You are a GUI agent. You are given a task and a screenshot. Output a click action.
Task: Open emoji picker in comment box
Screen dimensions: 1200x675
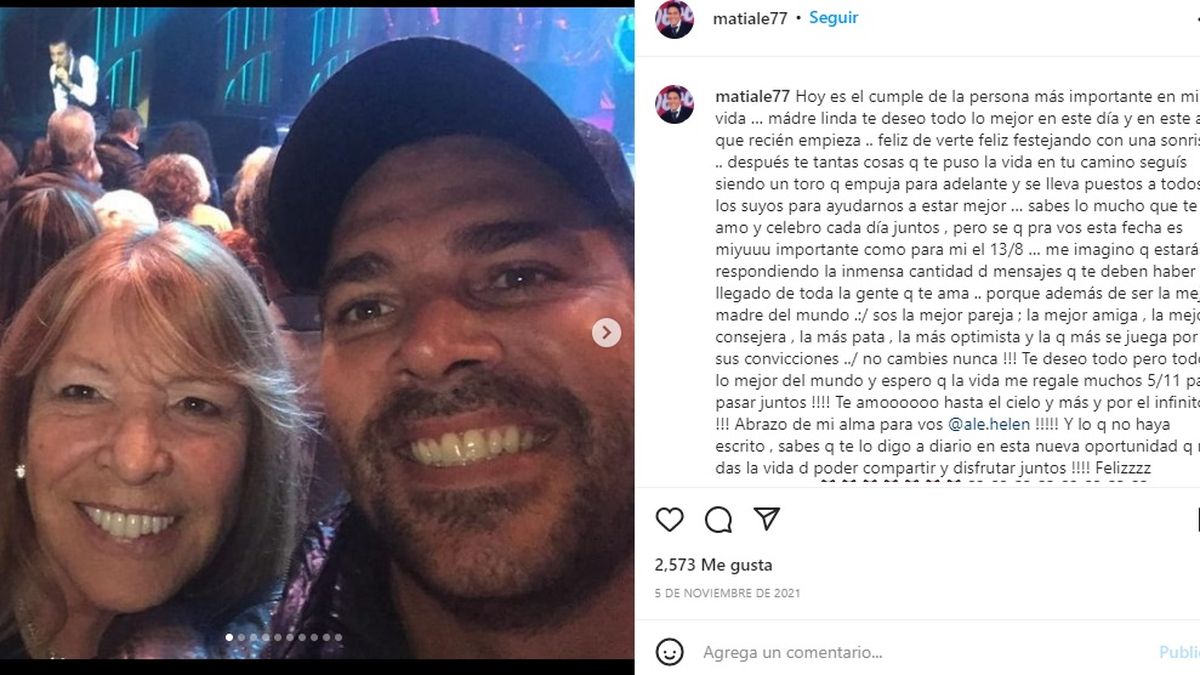tap(669, 652)
